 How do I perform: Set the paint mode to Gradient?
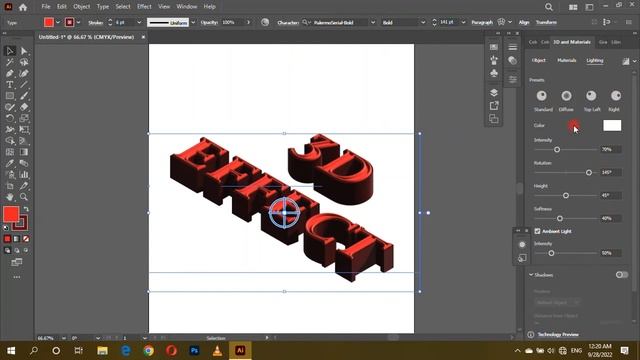[x=17, y=239]
